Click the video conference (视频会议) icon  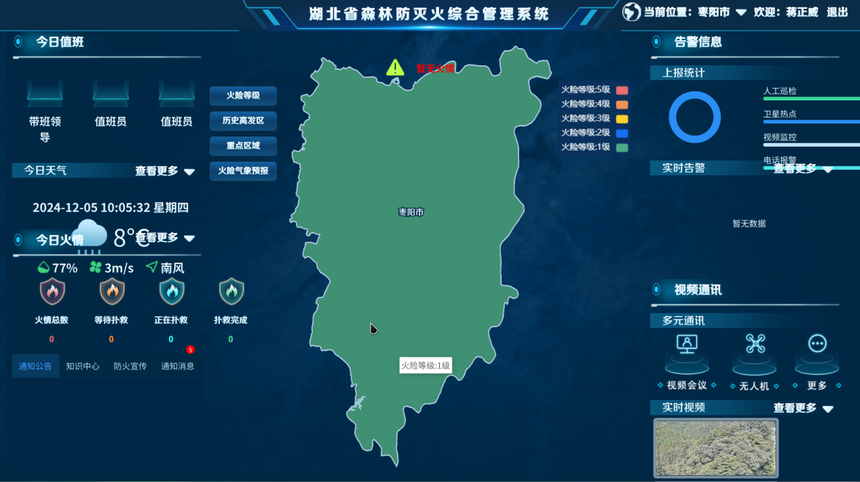[x=687, y=345]
